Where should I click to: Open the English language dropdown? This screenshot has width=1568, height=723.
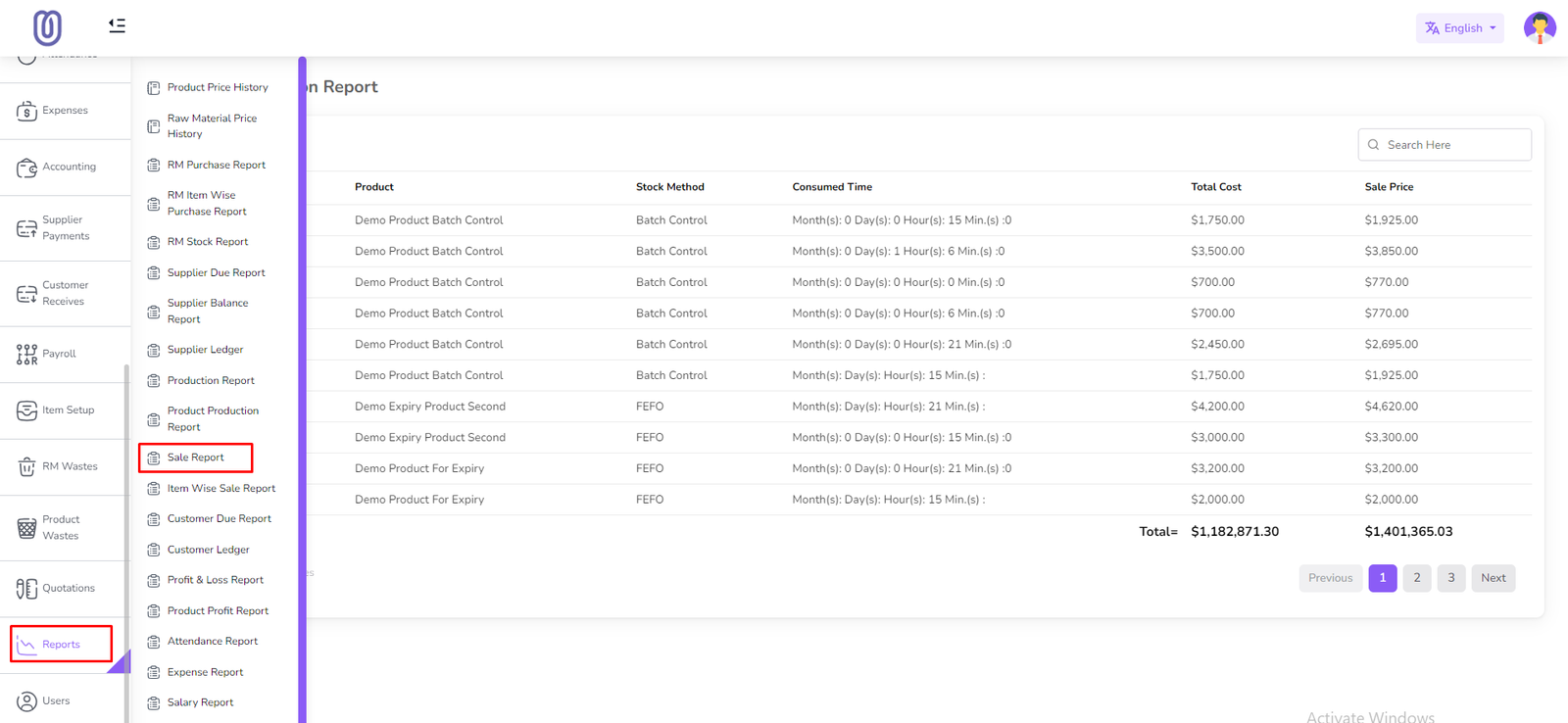1459,28
